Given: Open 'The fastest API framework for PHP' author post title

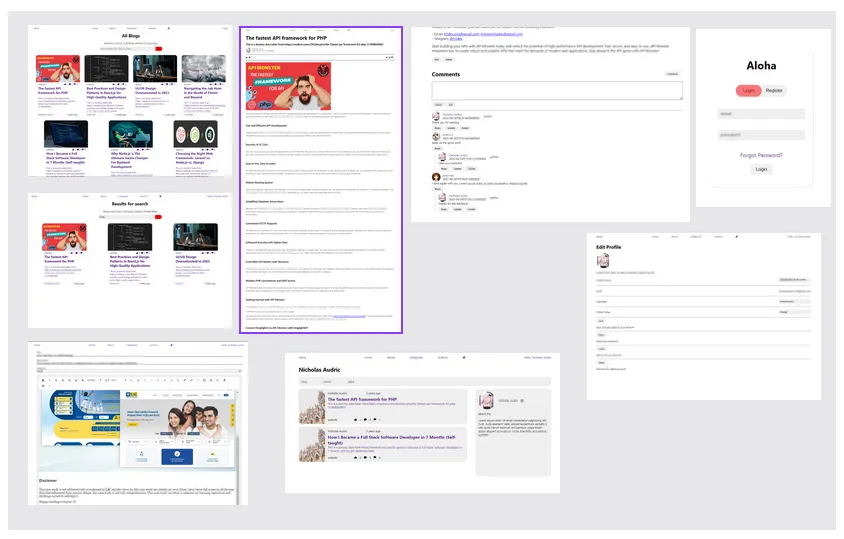Looking at the screenshot, I should pos(362,400).
